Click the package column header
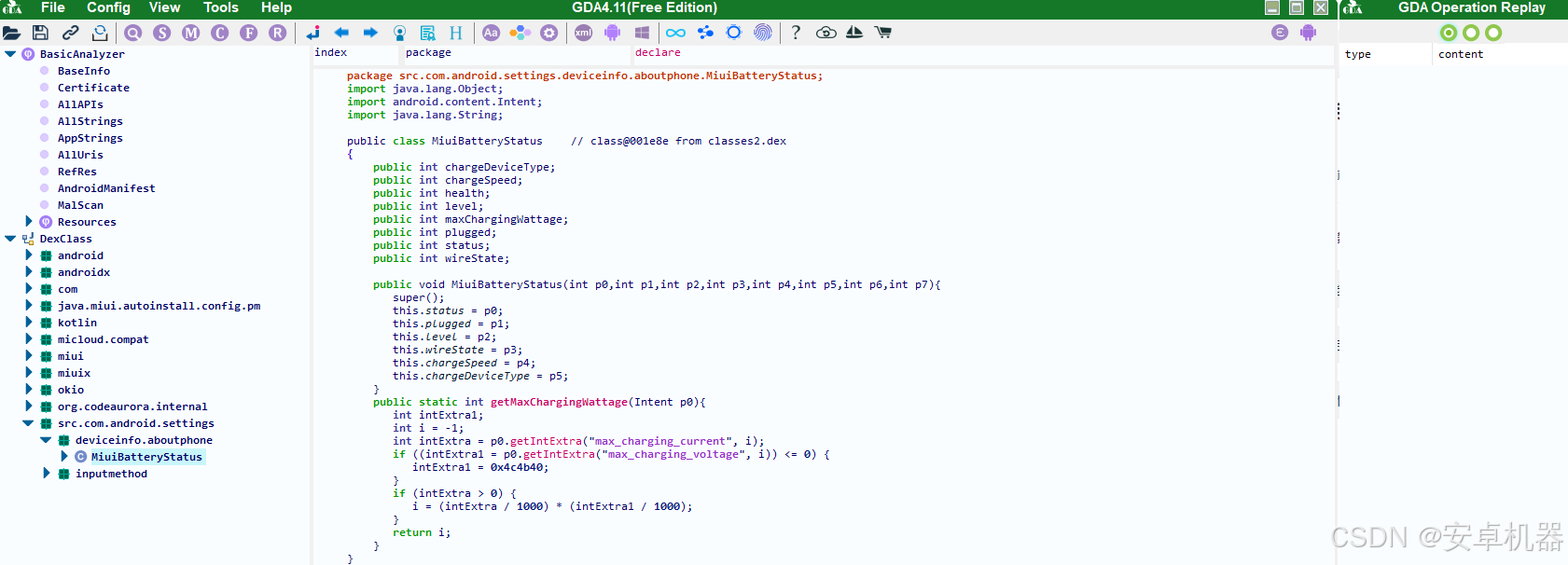Screen dimensions: 1568x565 [428, 52]
